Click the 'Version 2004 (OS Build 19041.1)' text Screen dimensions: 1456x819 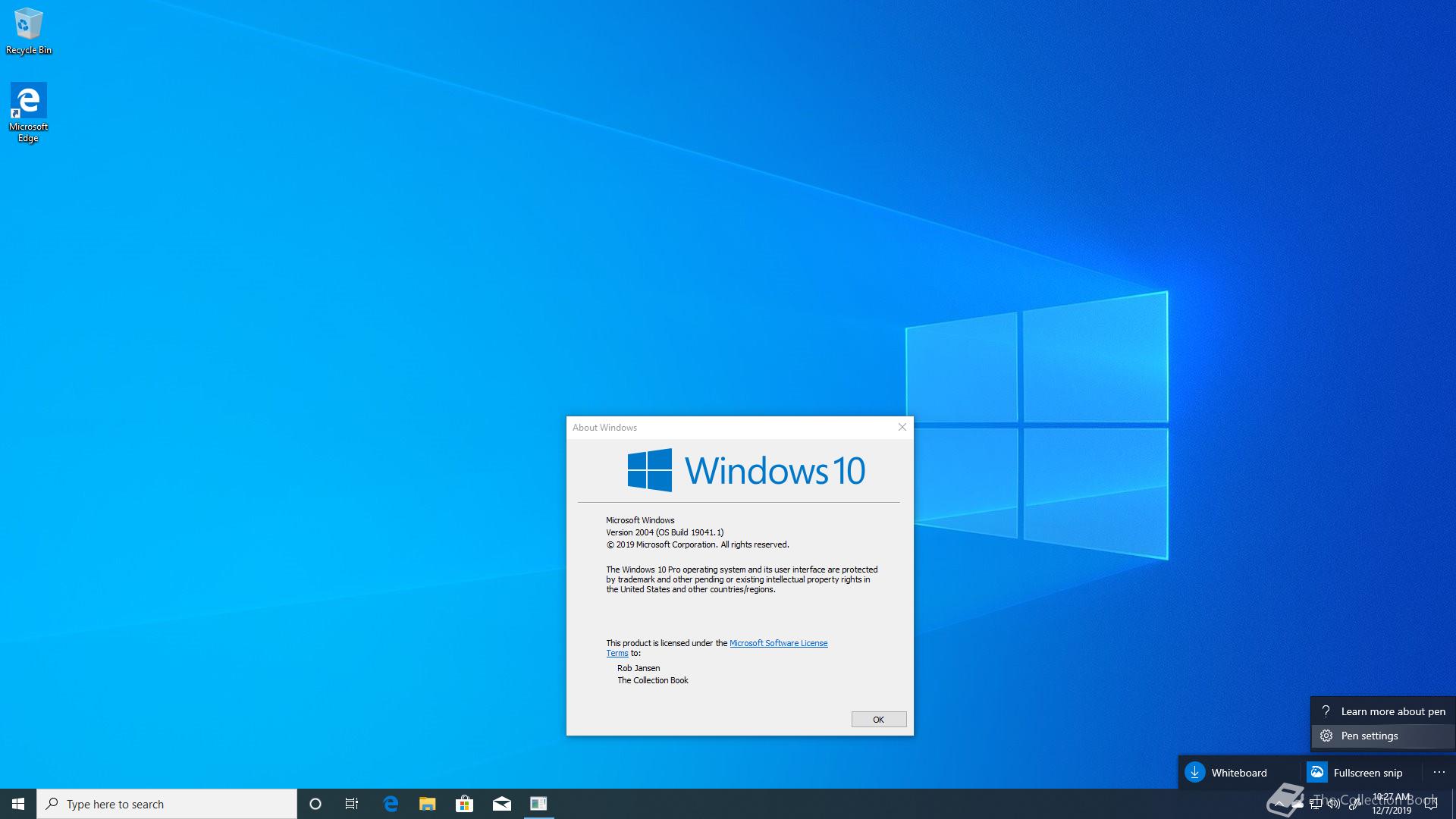[665, 532]
